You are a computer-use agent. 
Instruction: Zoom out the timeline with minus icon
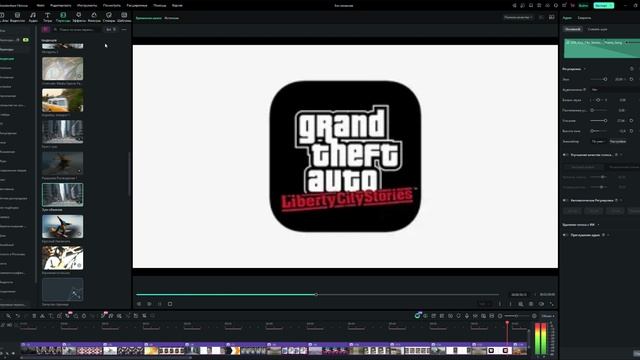tap(500, 316)
